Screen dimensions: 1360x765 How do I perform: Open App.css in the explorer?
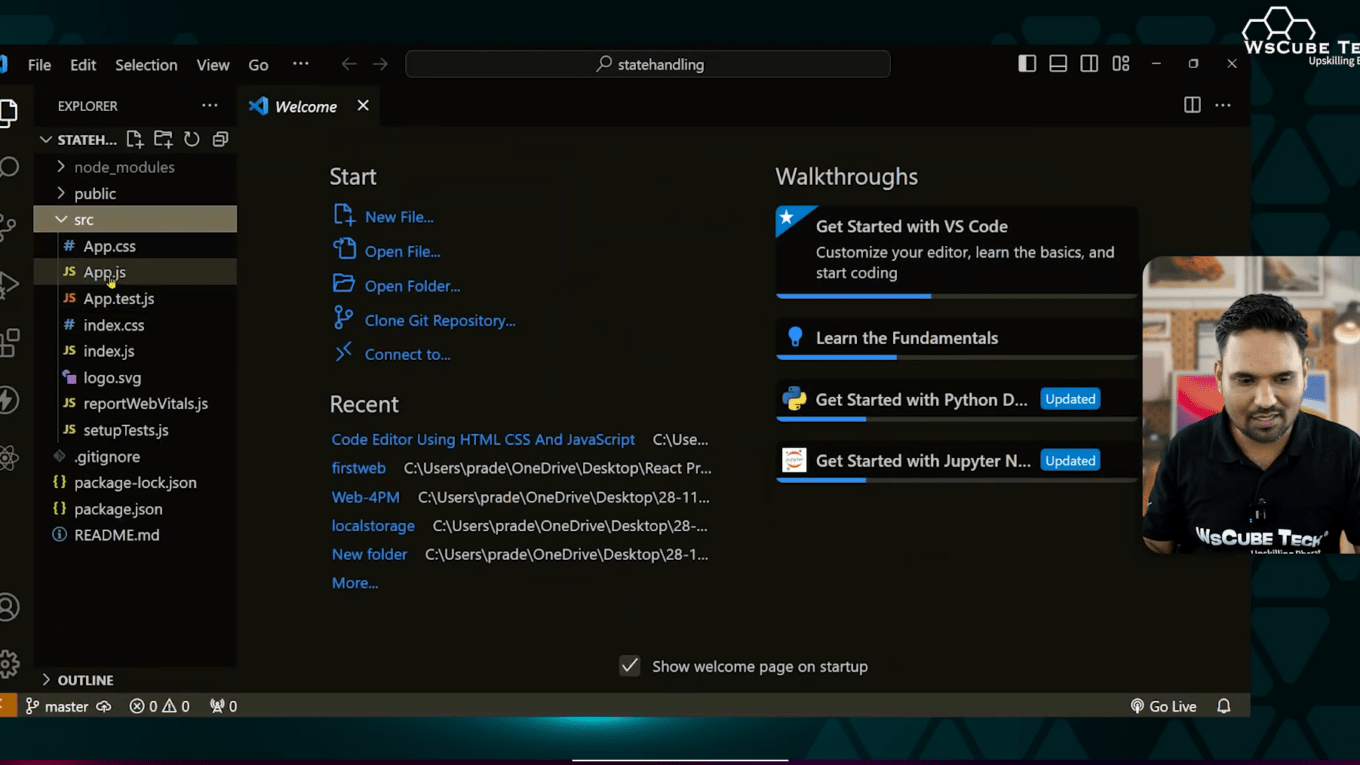(135, 246)
